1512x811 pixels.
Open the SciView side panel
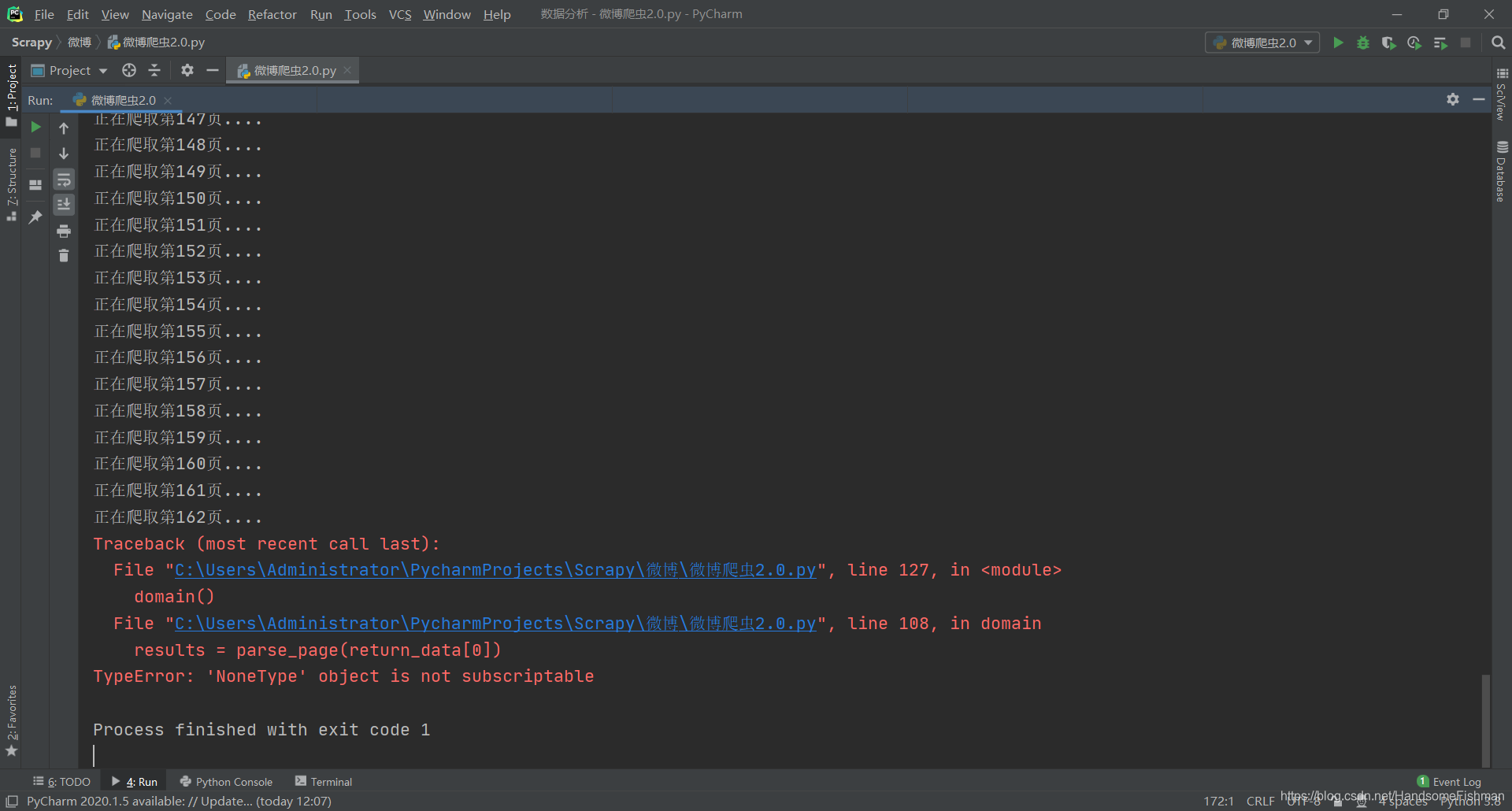pos(1502,94)
